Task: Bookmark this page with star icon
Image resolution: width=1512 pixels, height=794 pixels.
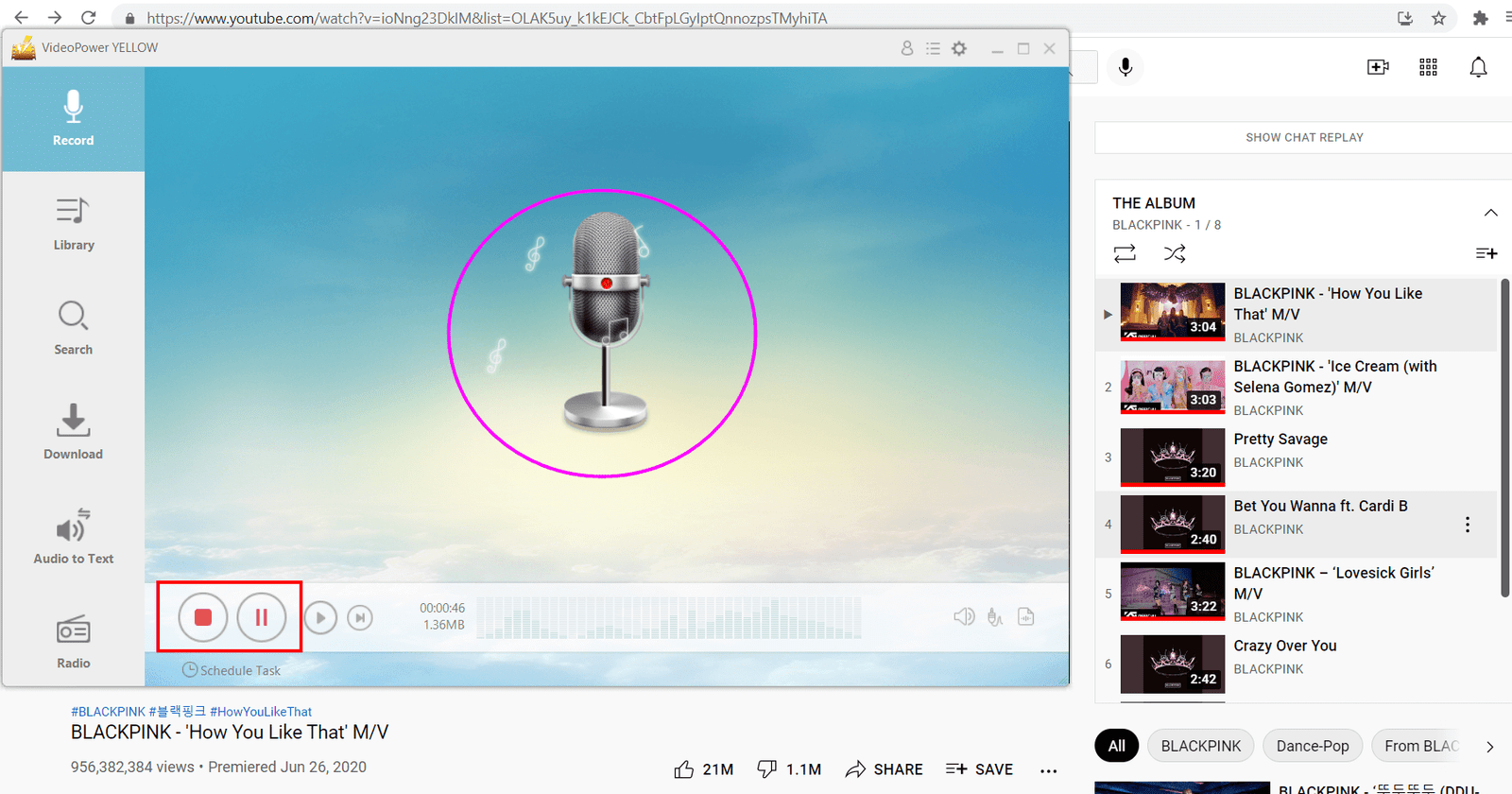Action: (x=1438, y=18)
